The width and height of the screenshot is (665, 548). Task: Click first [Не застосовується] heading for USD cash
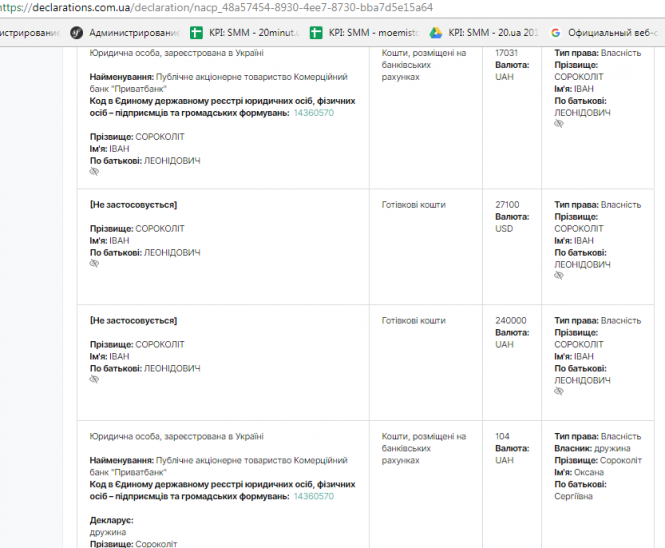coord(133,205)
